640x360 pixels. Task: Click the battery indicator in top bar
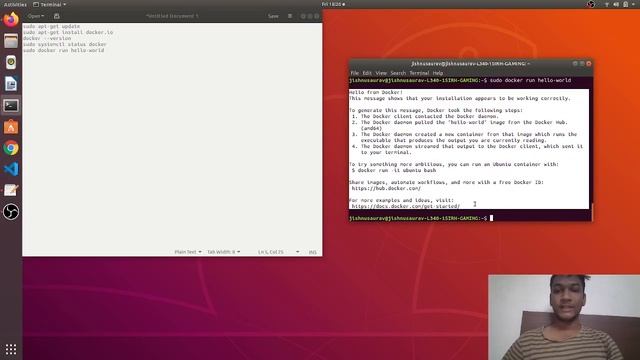click(625, 4)
